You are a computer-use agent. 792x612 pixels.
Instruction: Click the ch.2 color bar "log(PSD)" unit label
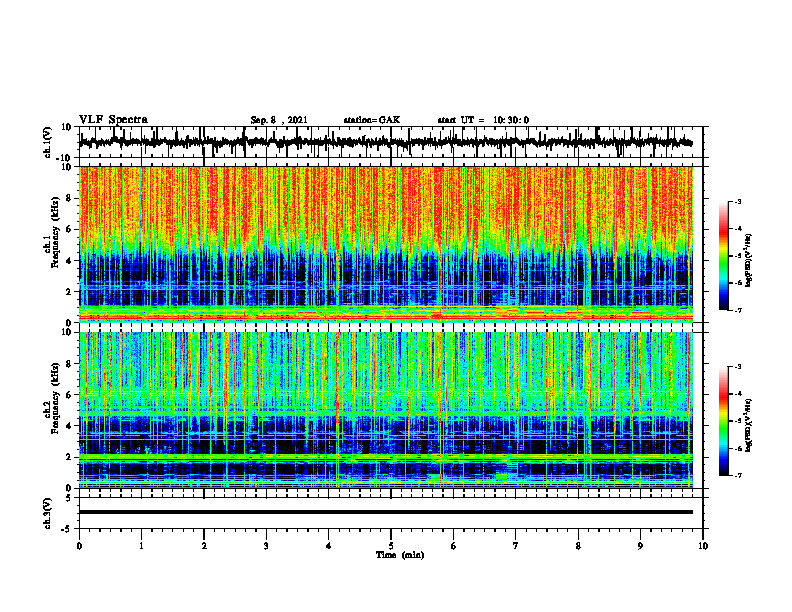click(x=749, y=425)
